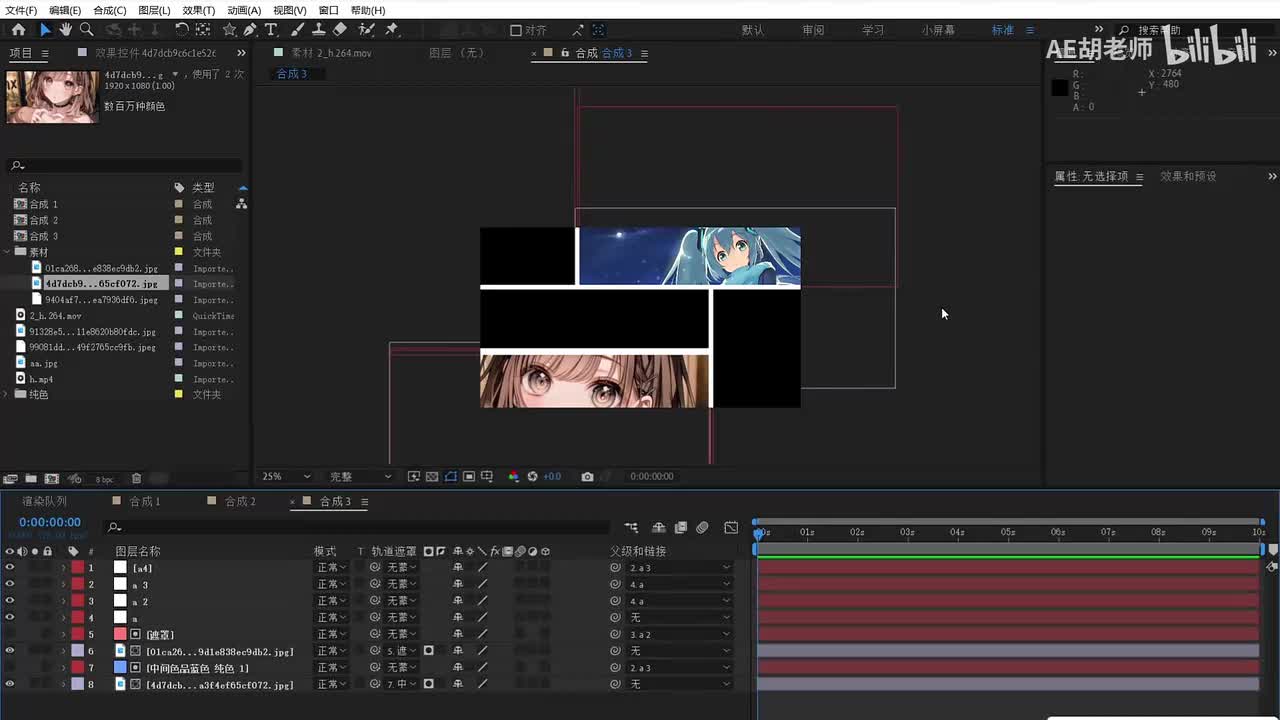Click the project flowchart view icon

(241, 203)
